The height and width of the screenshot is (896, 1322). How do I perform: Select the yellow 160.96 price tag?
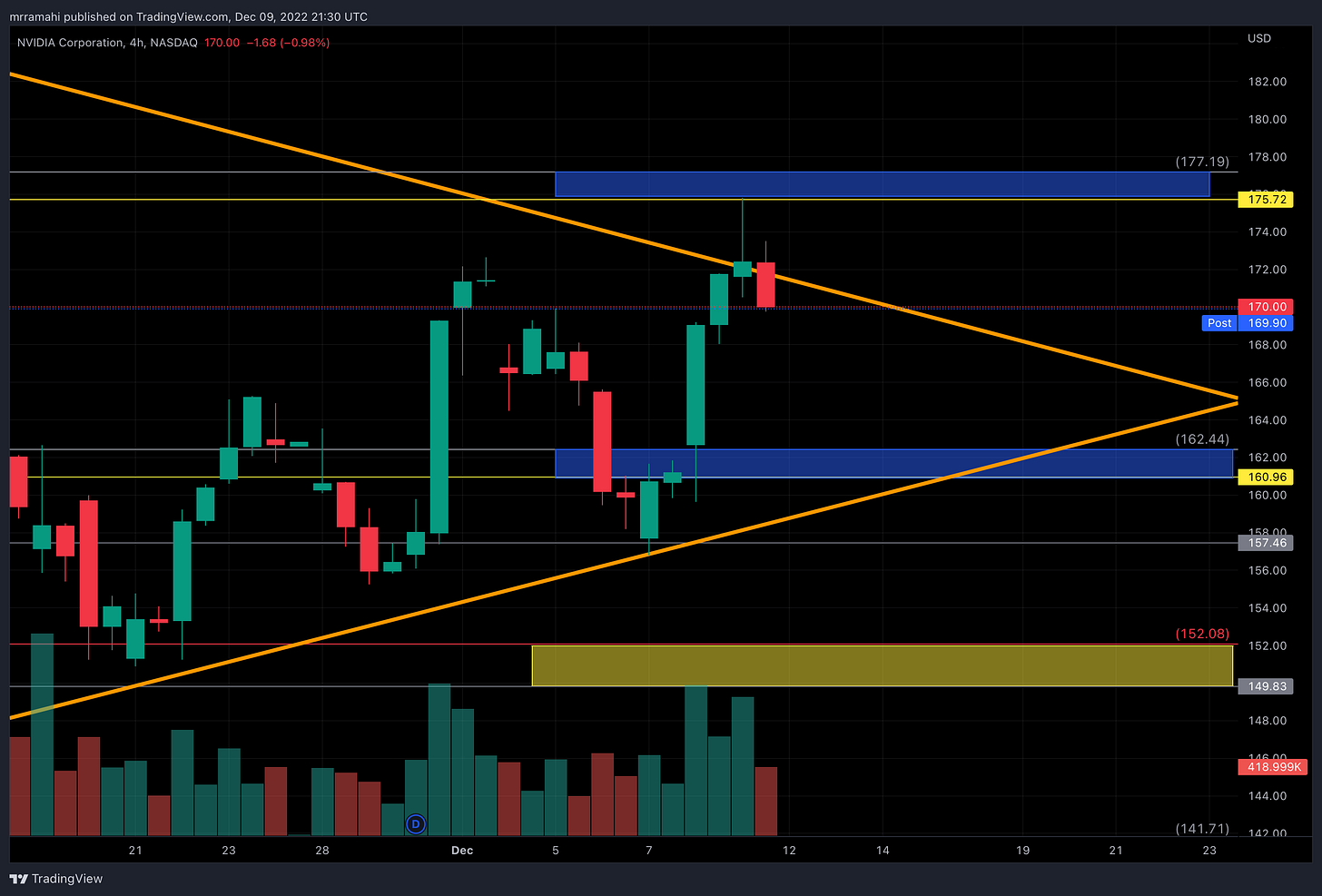point(1265,478)
